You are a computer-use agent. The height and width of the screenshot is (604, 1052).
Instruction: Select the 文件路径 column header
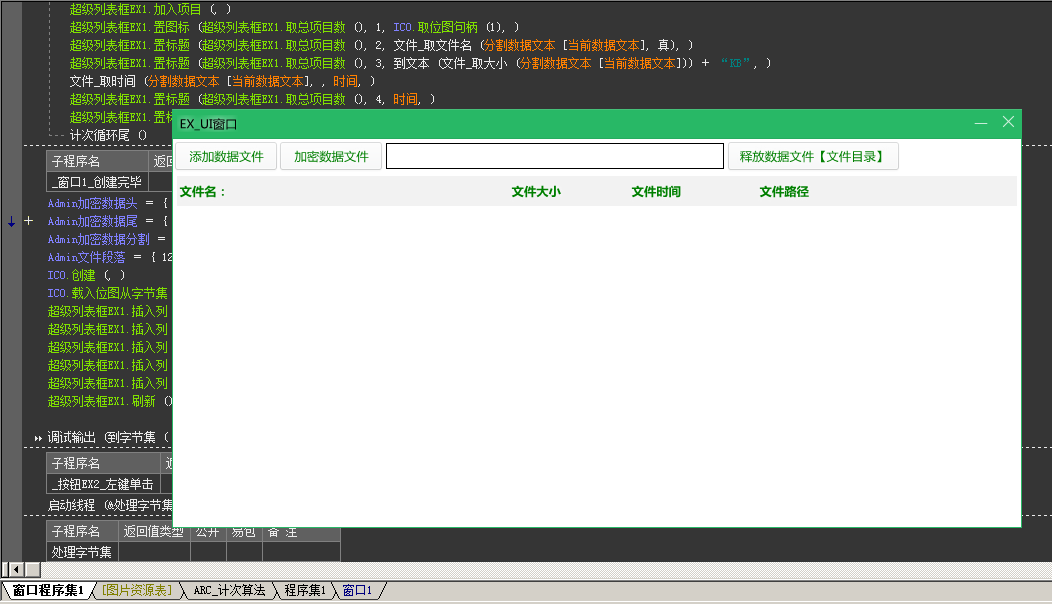pos(784,192)
